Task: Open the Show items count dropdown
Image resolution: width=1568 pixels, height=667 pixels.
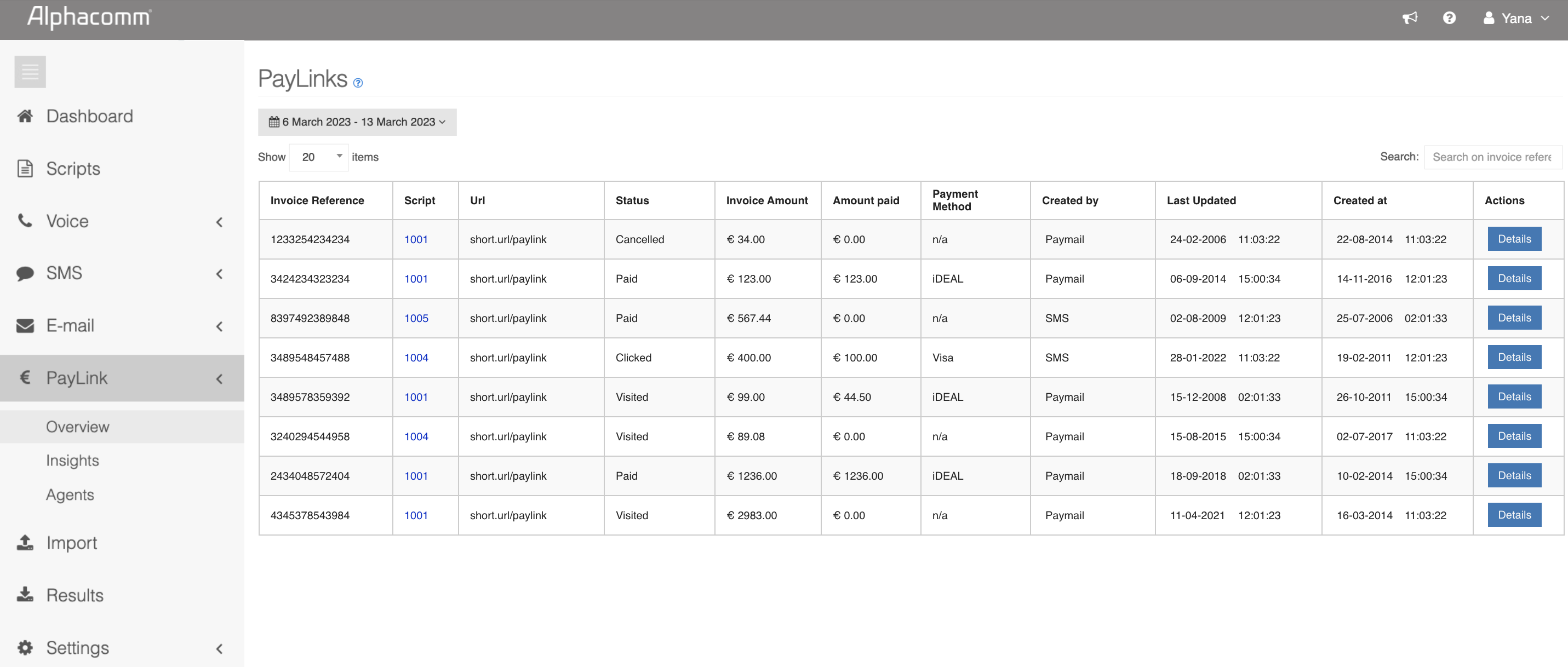Action: click(318, 157)
